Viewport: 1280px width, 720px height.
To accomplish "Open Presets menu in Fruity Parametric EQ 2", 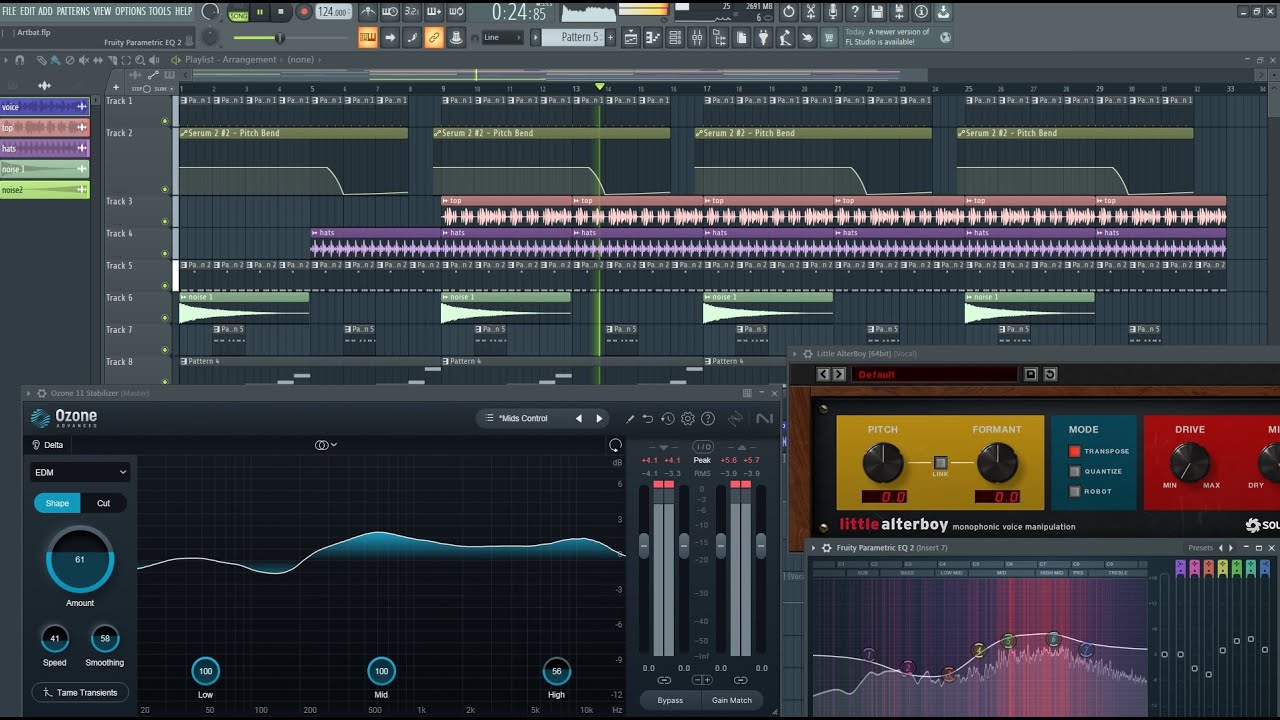I will pyautogui.click(x=1200, y=548).
